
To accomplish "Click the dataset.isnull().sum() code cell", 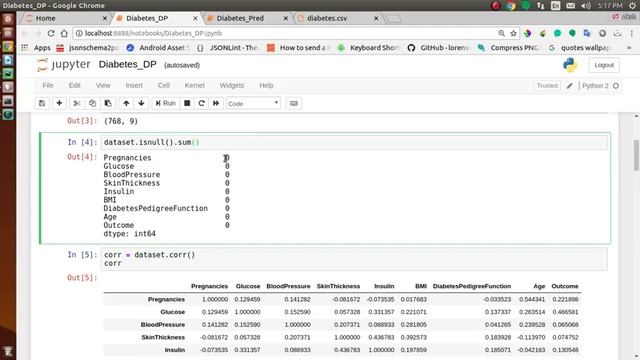I will coord(354,142).
